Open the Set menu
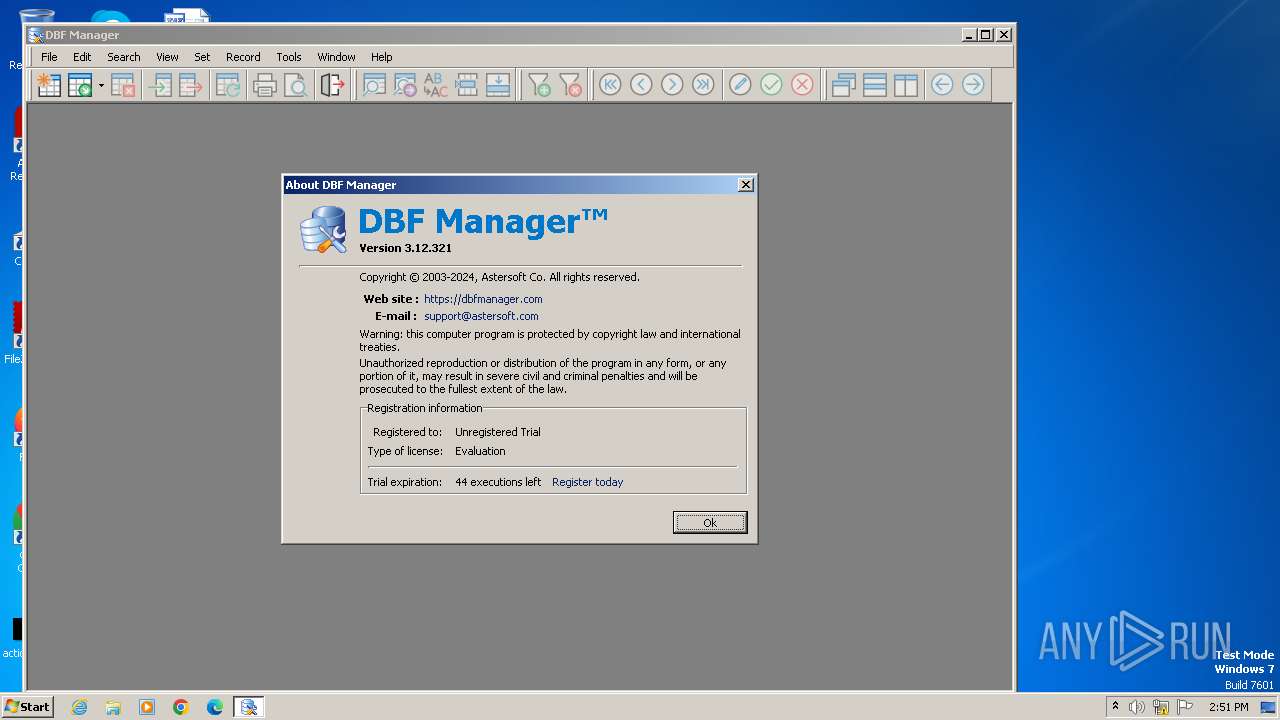This screenshot has width=1280, height=720. pyautogui.click(x=202, y=57)
